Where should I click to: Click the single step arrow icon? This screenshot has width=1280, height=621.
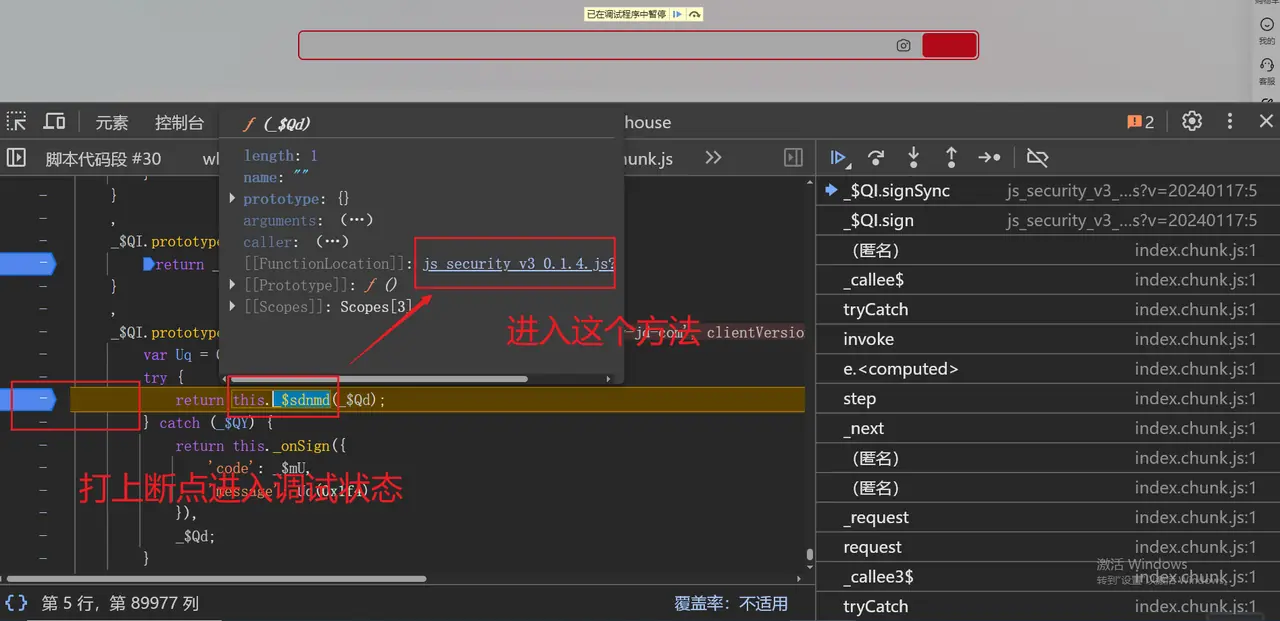(x=989, y=158)
